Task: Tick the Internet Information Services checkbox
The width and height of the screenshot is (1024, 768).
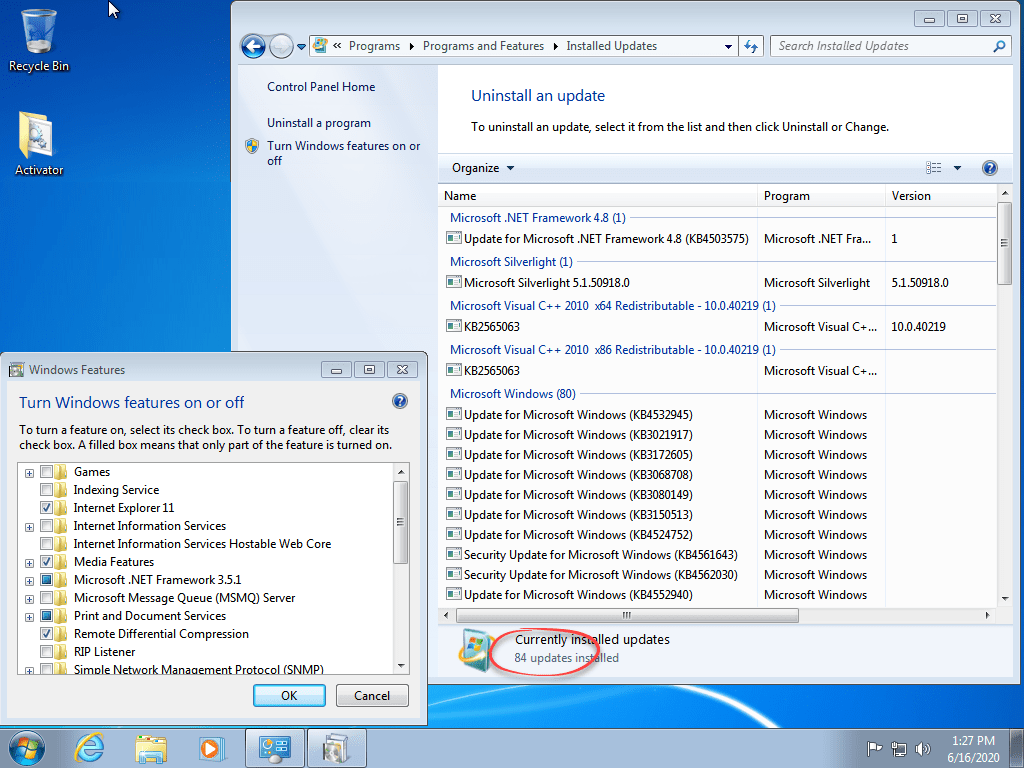Action: click(x=46, y=526)
